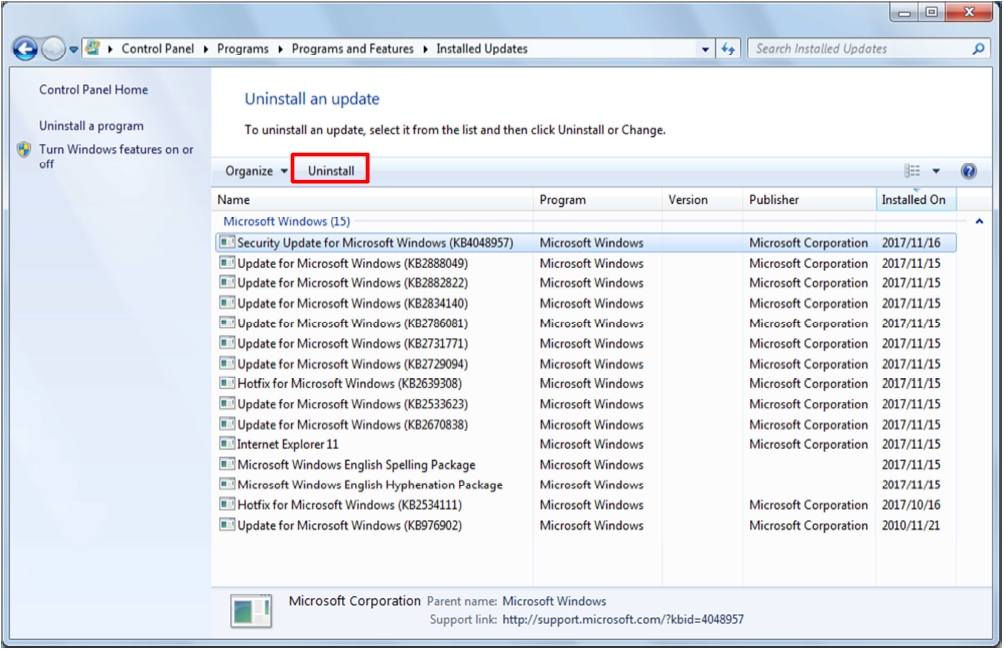Open the recent pages dropdown arrow
The image size is (1004, 649).
coord(74,49)
